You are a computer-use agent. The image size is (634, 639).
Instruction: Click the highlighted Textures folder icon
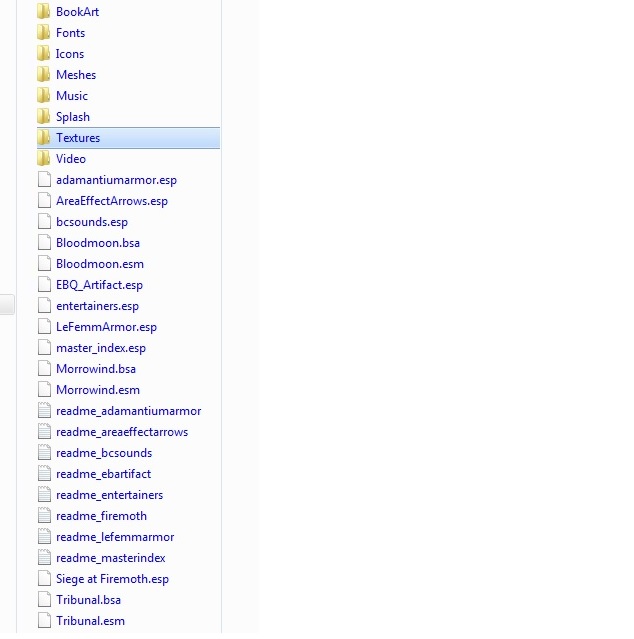(44, 138)
